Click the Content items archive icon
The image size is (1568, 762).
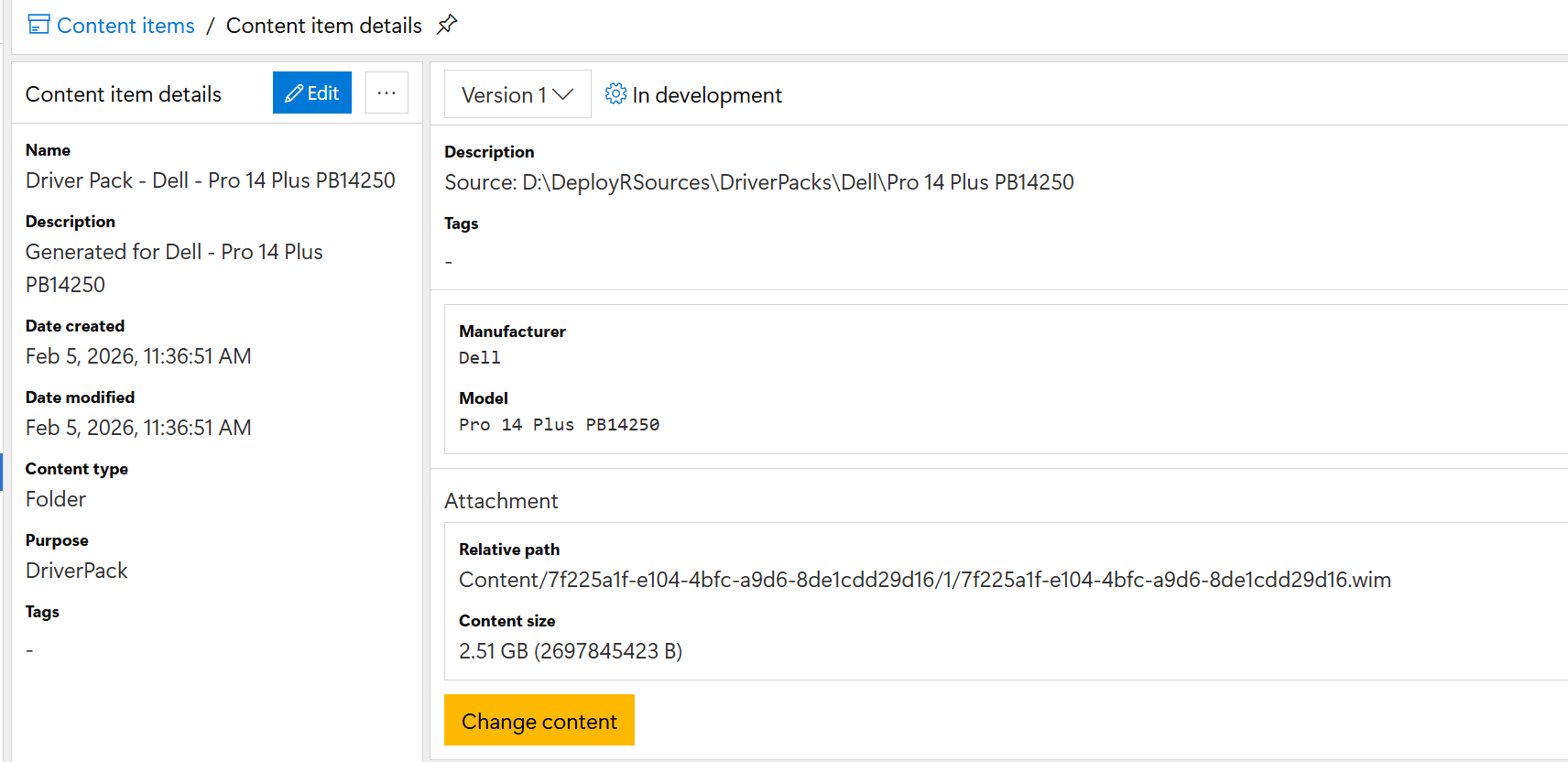coord(38,25)
